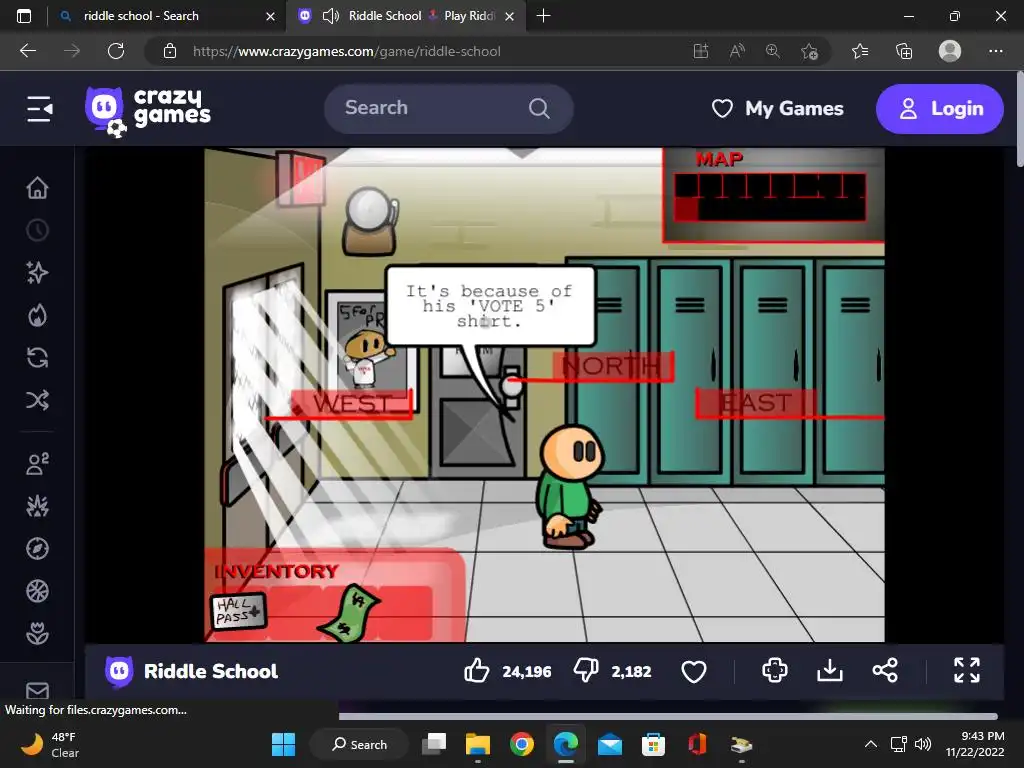1024x768 pixels.
Task: Click the page vertical scrollbar
Action: [x=1020, y=120]
